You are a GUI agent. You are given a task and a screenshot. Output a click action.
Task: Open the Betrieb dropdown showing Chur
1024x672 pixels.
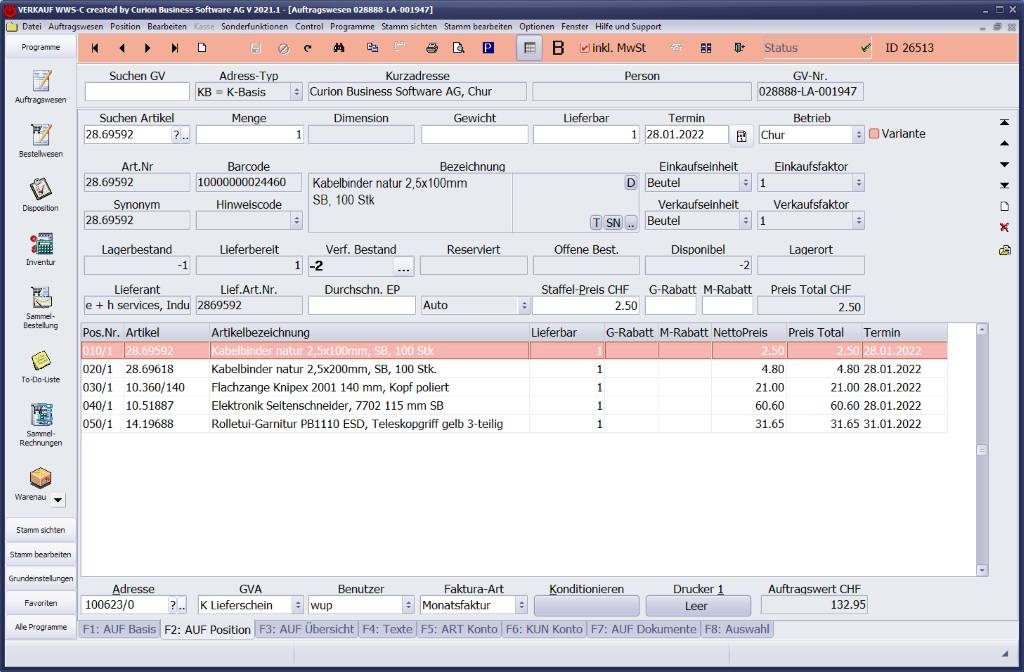click(x=857, y=135)
